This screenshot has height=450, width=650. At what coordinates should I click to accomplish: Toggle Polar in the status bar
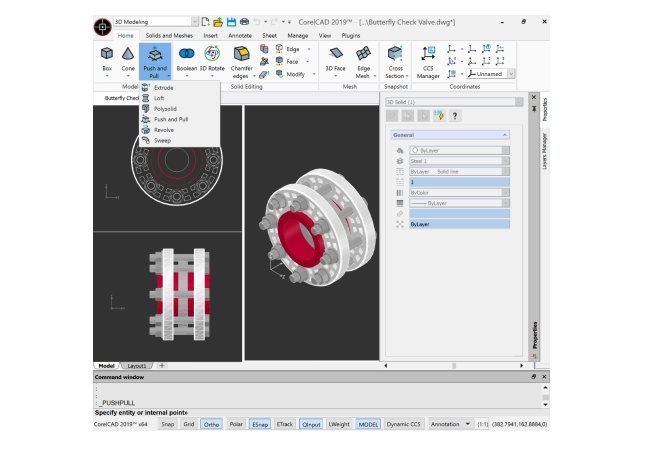236,424
